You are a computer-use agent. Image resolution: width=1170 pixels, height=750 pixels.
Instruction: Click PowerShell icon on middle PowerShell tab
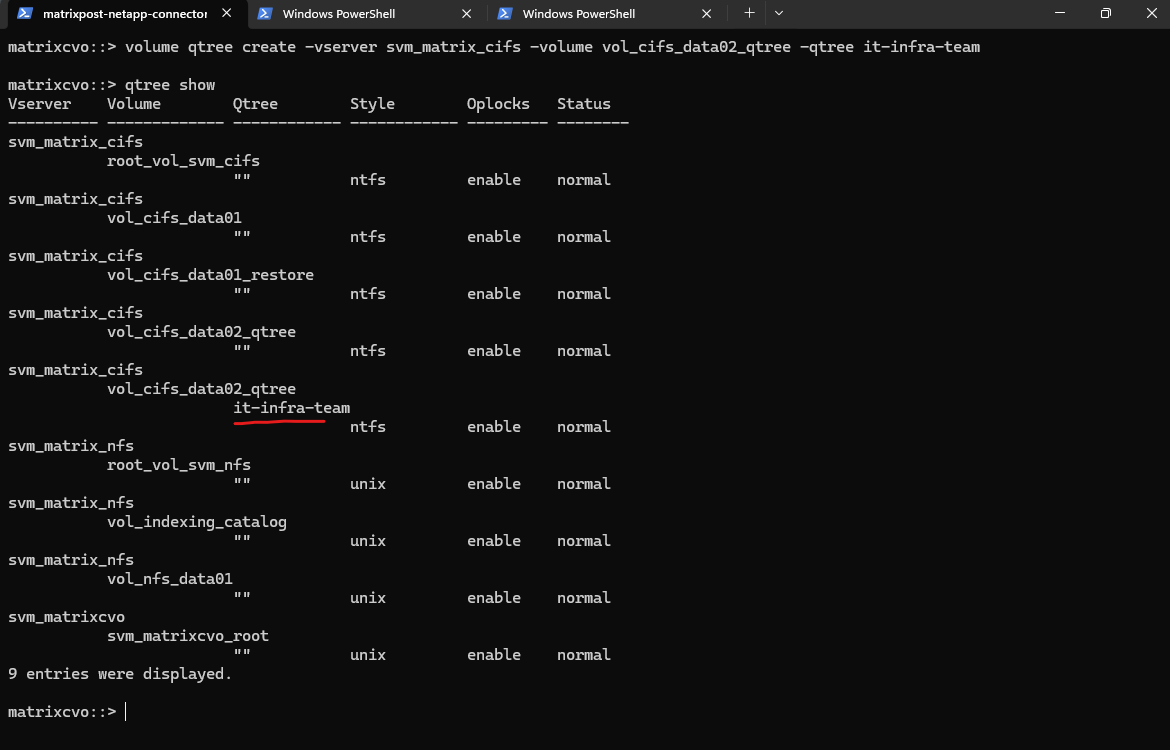click(x=264, y=14)
